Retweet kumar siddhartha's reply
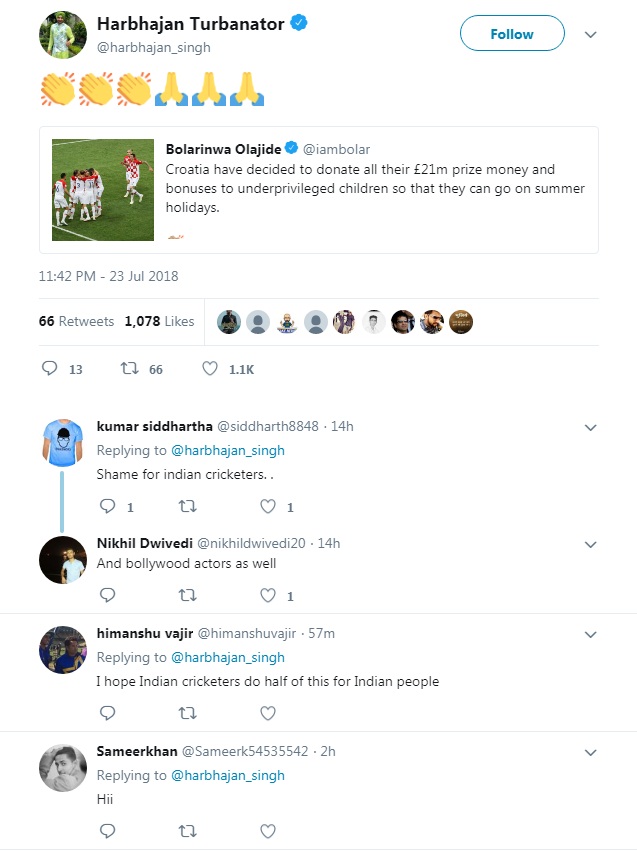Viewport: 637px width, 851px height. click(187, 507)
